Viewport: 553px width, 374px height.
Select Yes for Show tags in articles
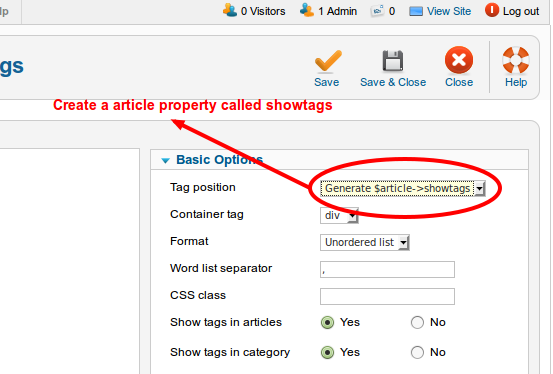click(x=327, y=322)
